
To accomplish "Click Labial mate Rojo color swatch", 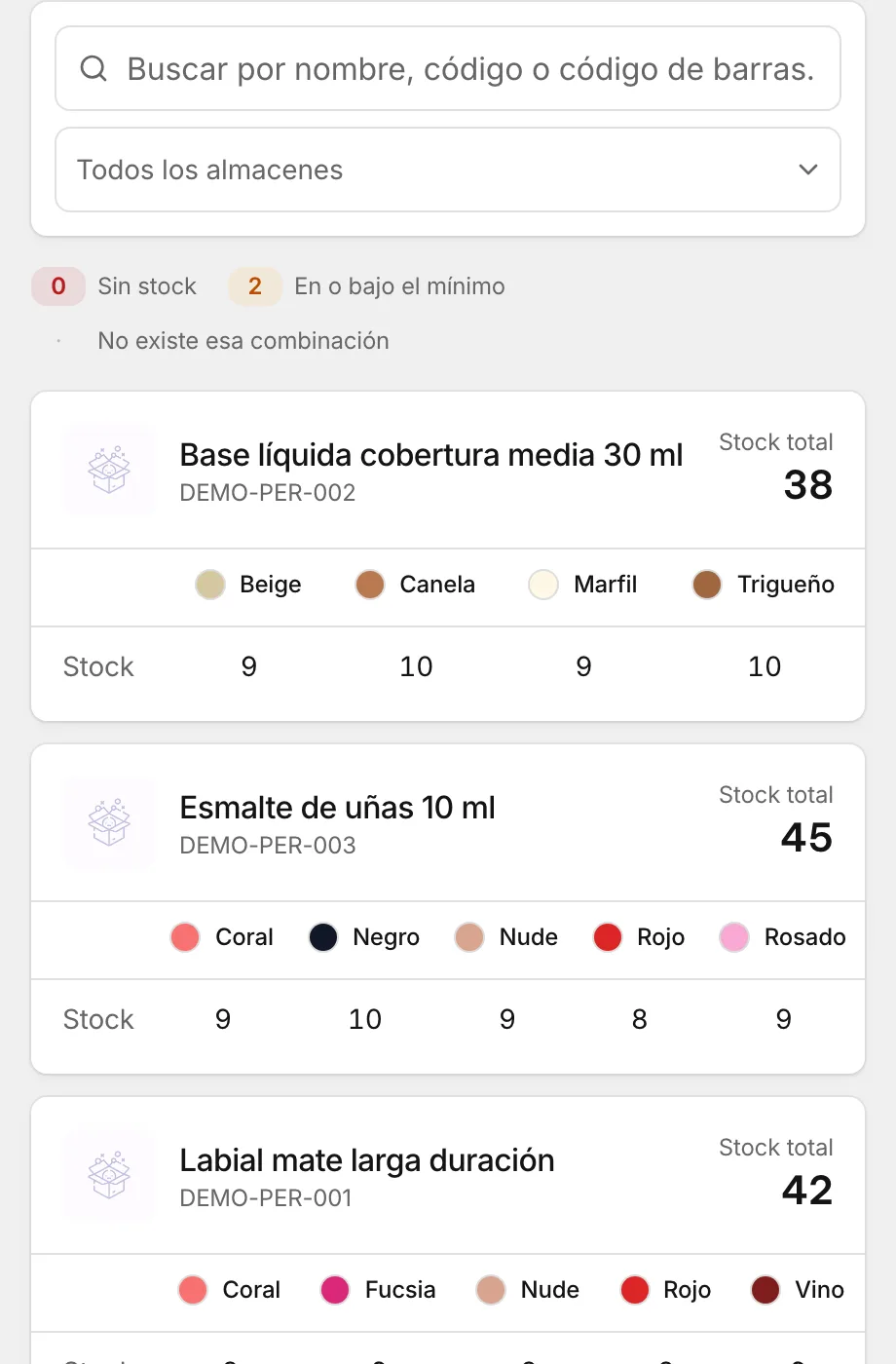I will [x=635, y=1290].
